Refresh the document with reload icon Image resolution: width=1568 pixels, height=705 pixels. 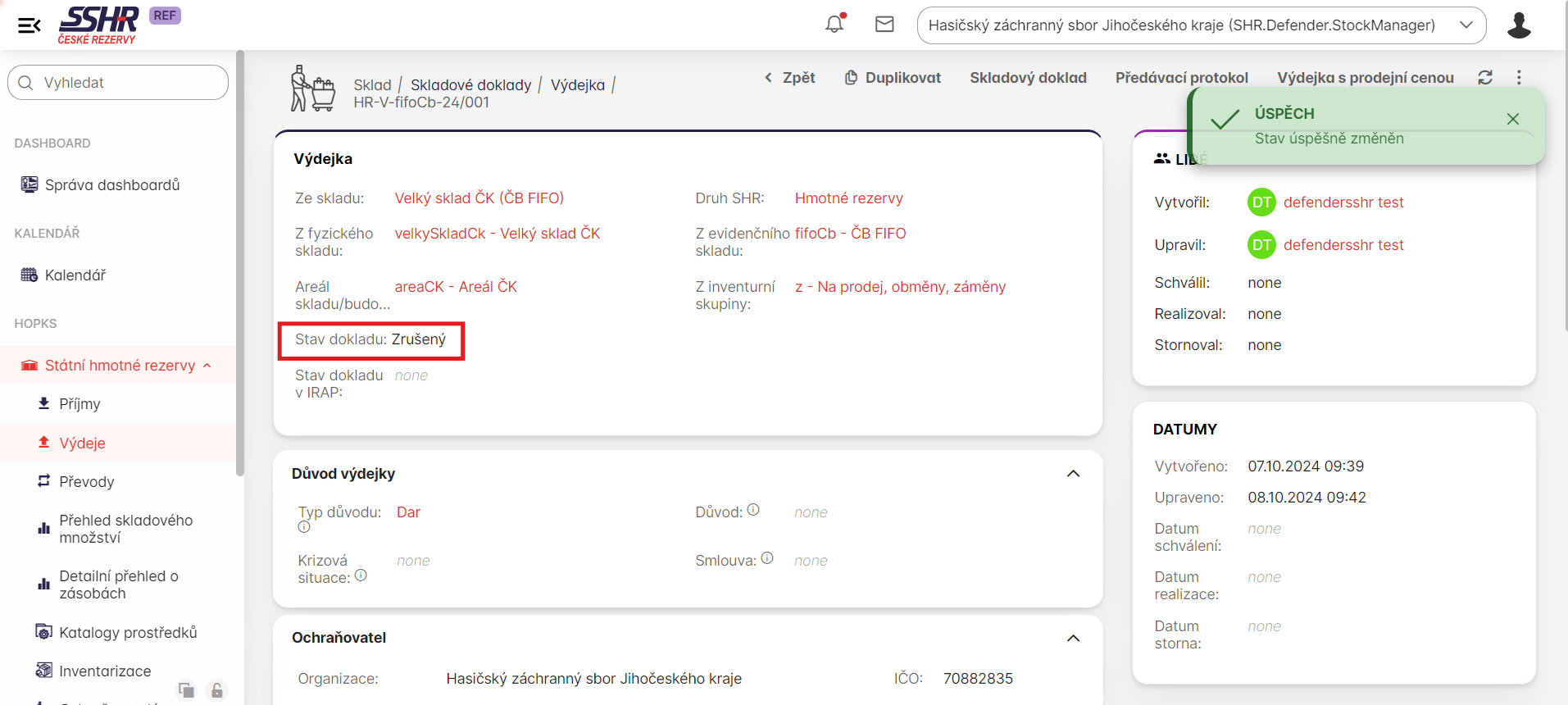1484,77
